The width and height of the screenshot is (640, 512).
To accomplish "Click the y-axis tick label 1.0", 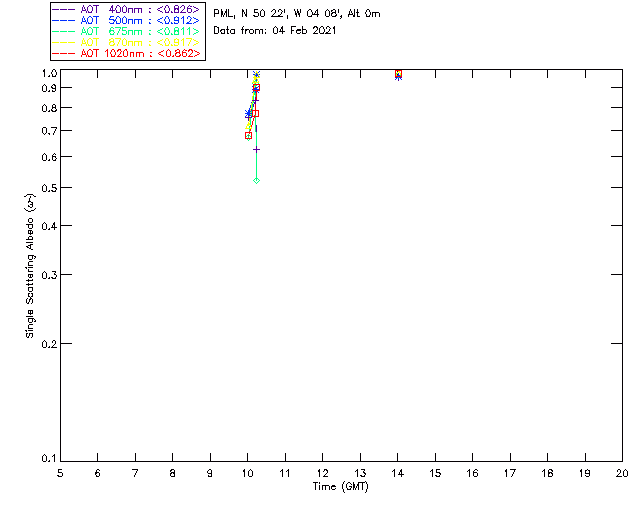I will (49, 73).
